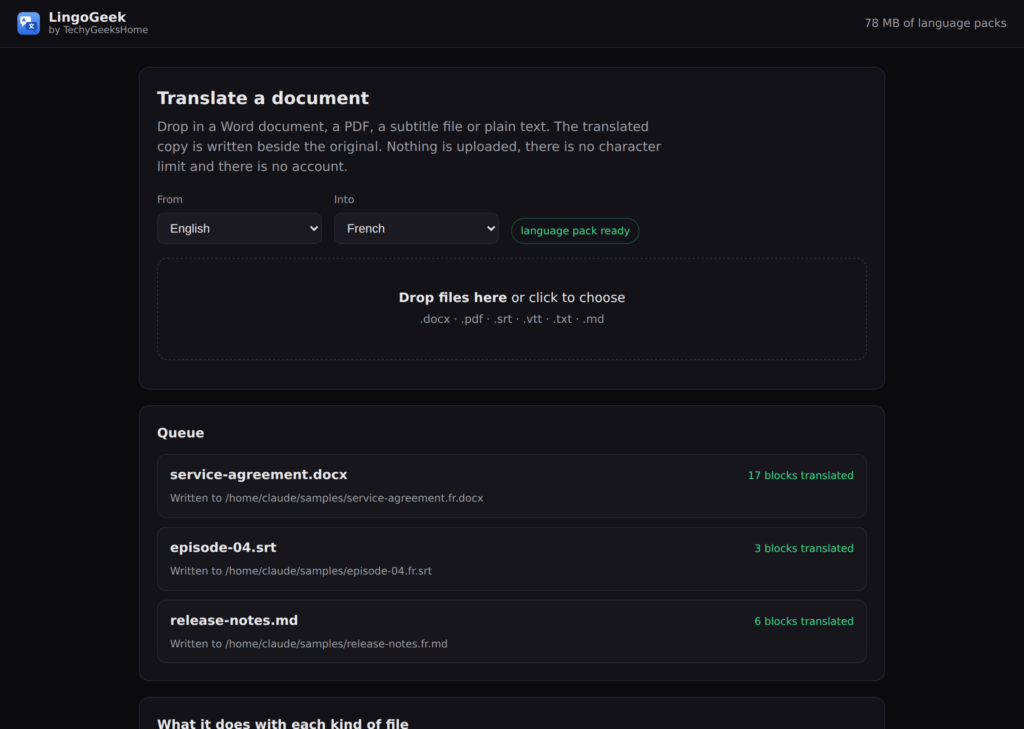Screen dimensions: 1024x729
Task: Click the 6 blocks translated status
Action: click(803, 621)
